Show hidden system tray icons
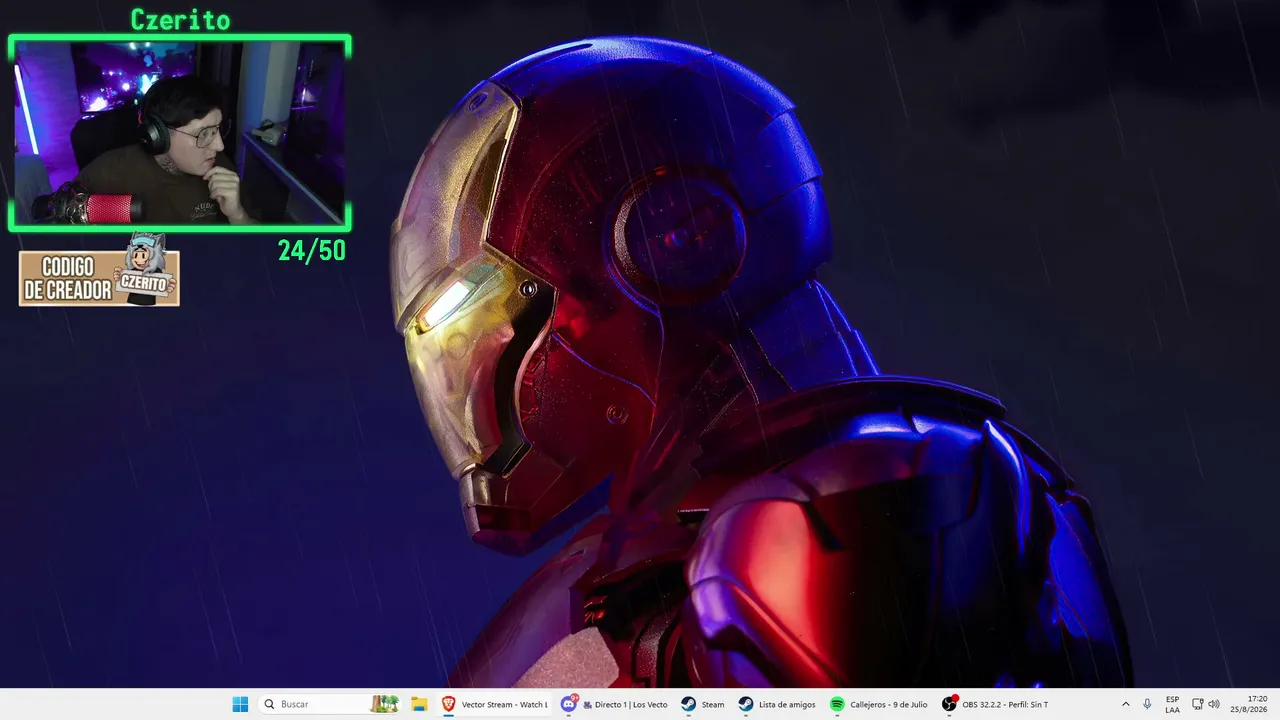 1125,704
